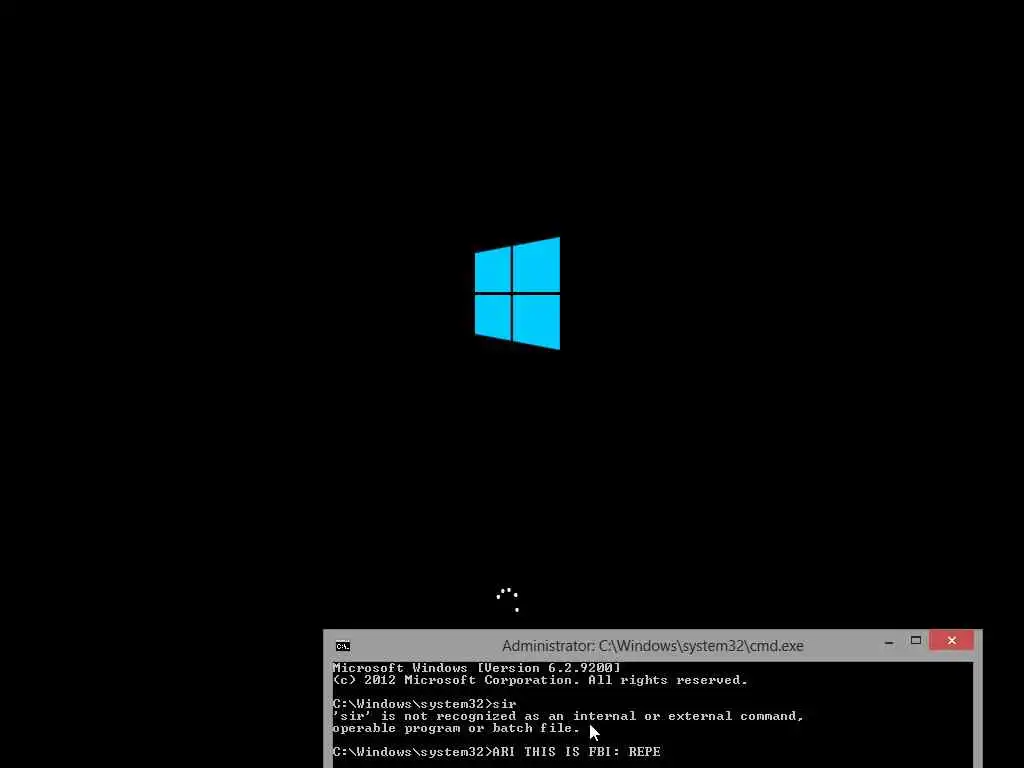Click the "'sir' is not recognized" error line

pos(568,716)
